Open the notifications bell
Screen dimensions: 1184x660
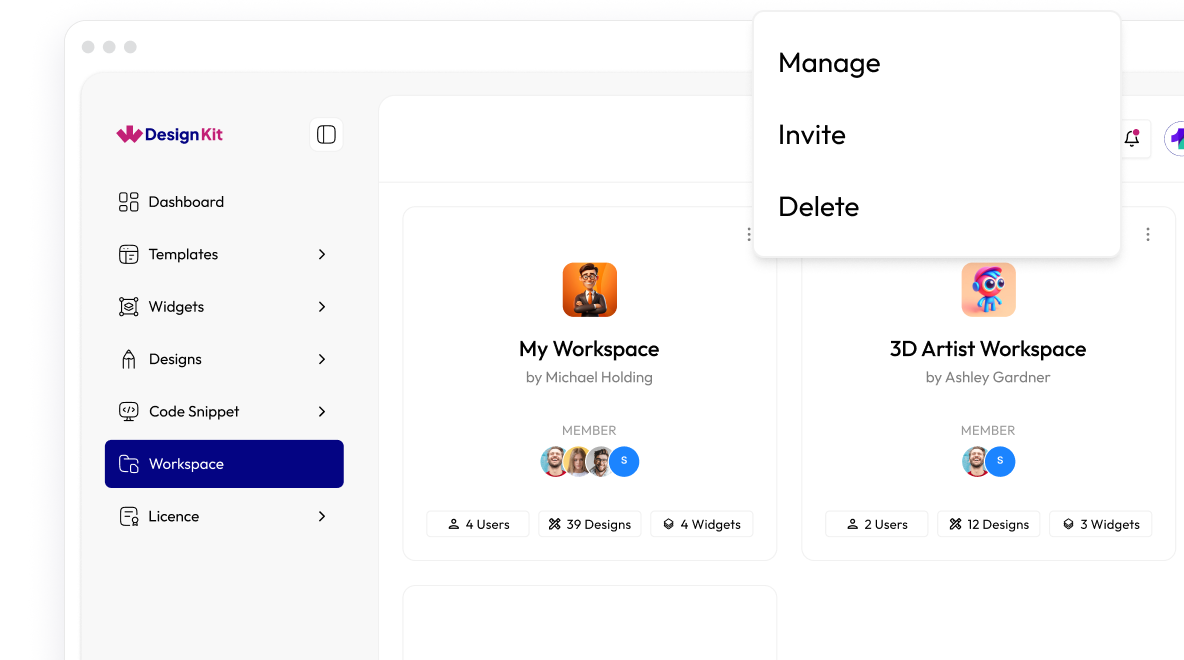(x=1131, y=139)
